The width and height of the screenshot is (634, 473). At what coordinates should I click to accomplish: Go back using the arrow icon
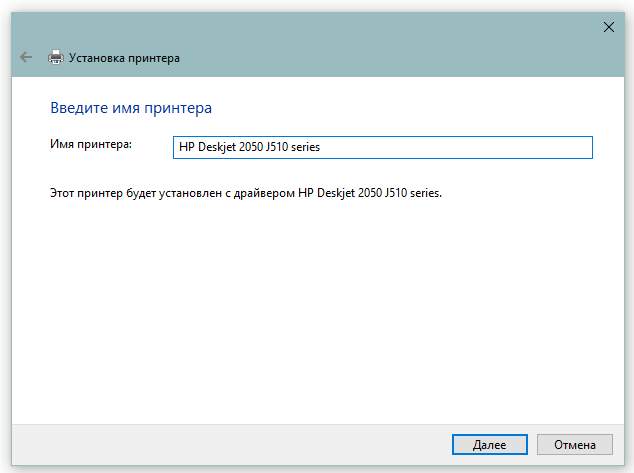pos(26,57)
